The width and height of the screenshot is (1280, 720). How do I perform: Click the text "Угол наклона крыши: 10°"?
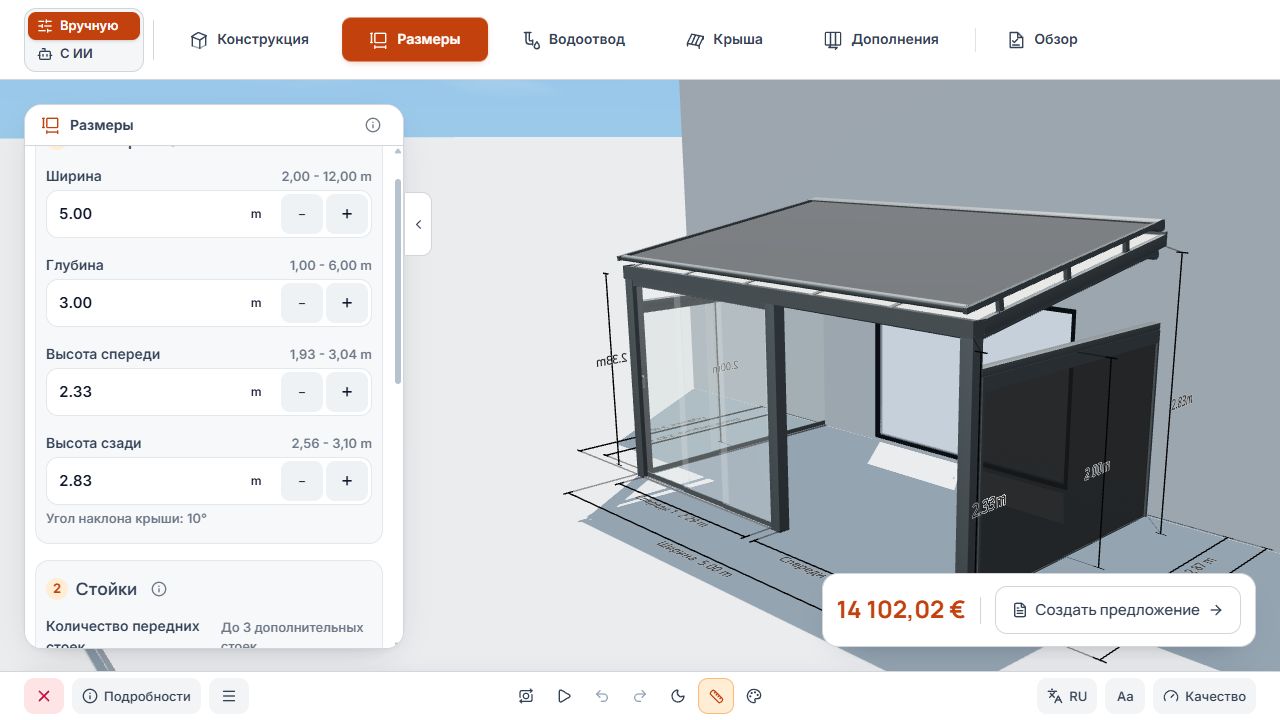pyautogui.click(x=126, y=519)
